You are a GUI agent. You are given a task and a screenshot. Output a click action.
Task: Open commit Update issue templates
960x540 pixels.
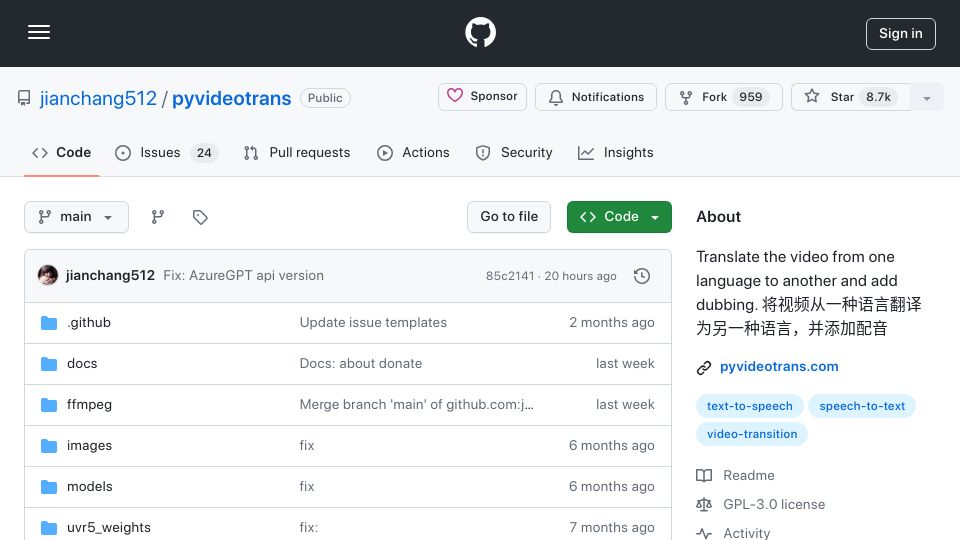[x=373, y=323]
